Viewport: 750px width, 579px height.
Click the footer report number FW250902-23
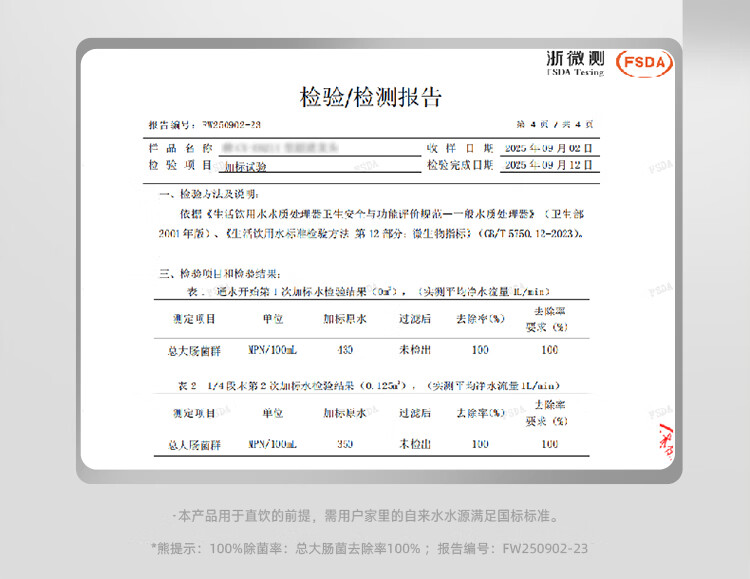tap(544, 548)
